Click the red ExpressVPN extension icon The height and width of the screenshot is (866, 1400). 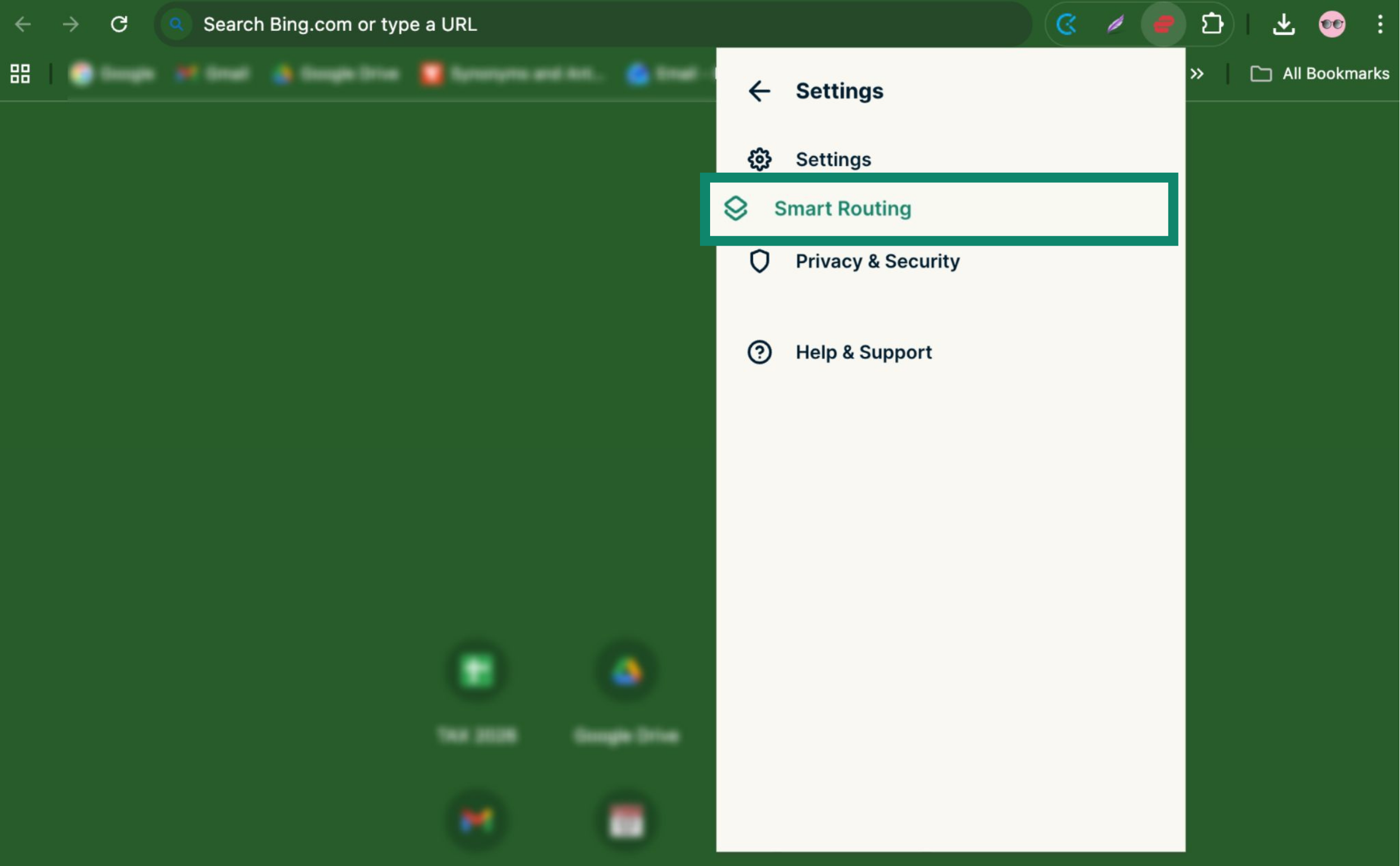(x=1163, y=25)
